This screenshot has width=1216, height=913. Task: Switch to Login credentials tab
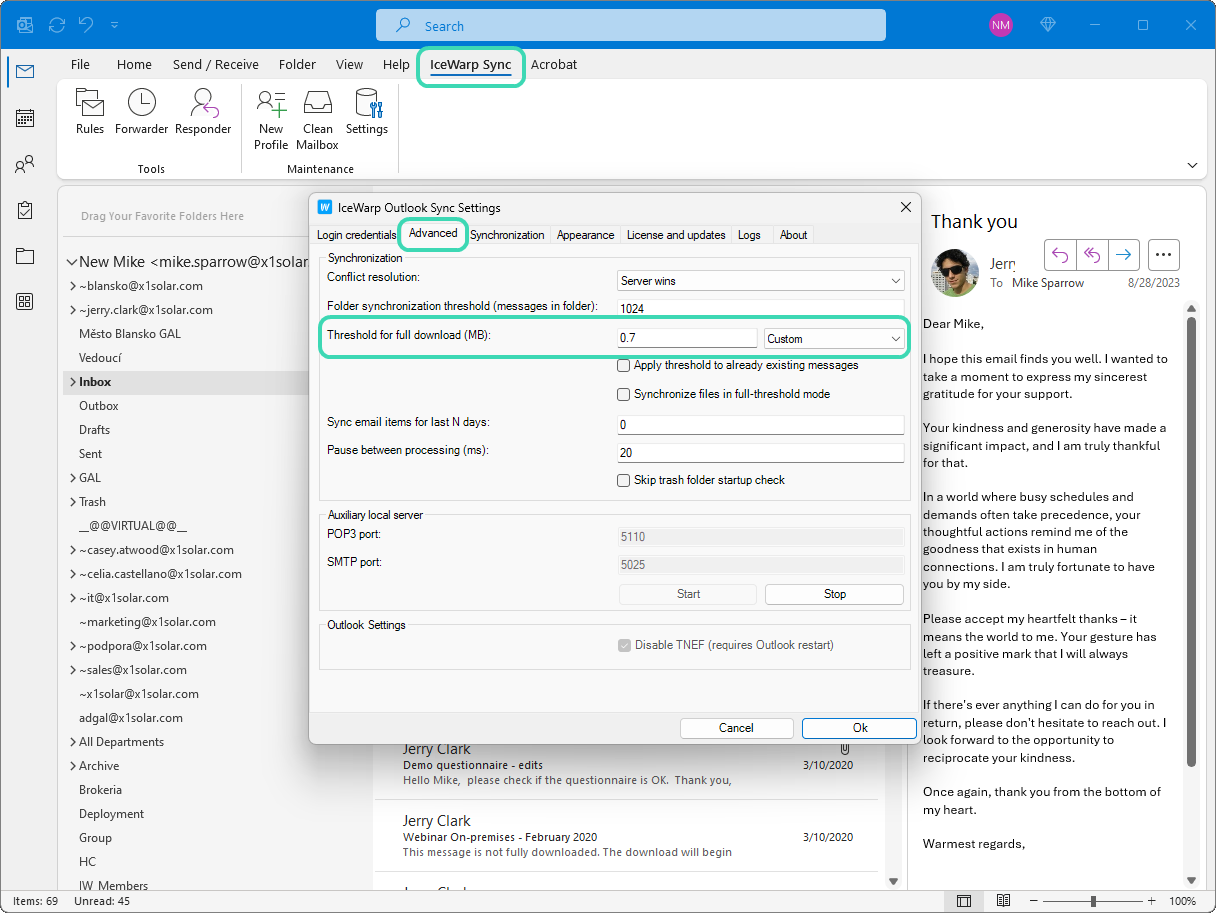(356, 235)
